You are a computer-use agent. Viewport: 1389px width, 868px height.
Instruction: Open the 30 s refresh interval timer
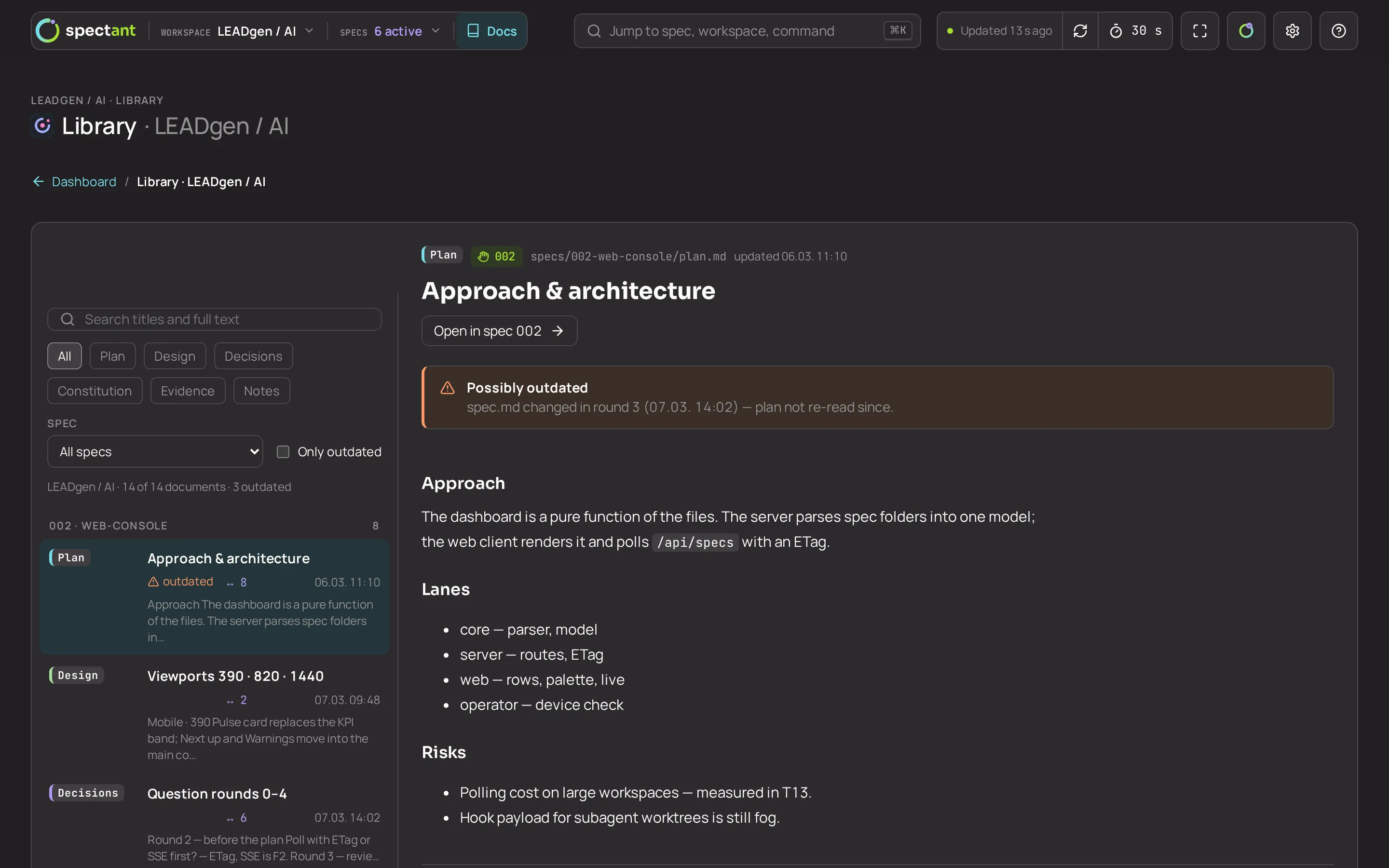(1135, 31)
